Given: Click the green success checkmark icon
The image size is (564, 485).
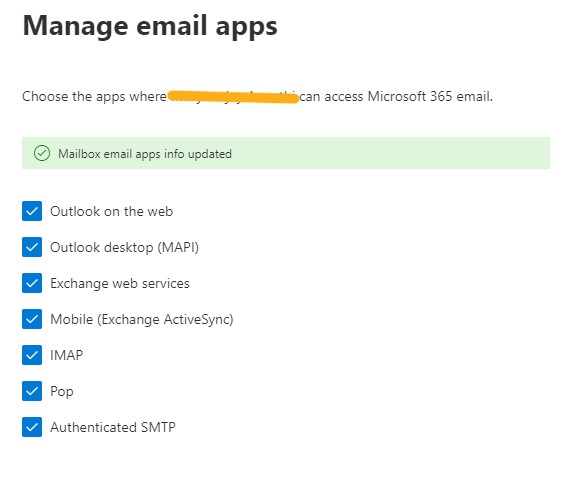Looking at the screenshot, I should (x=42, y=153).
